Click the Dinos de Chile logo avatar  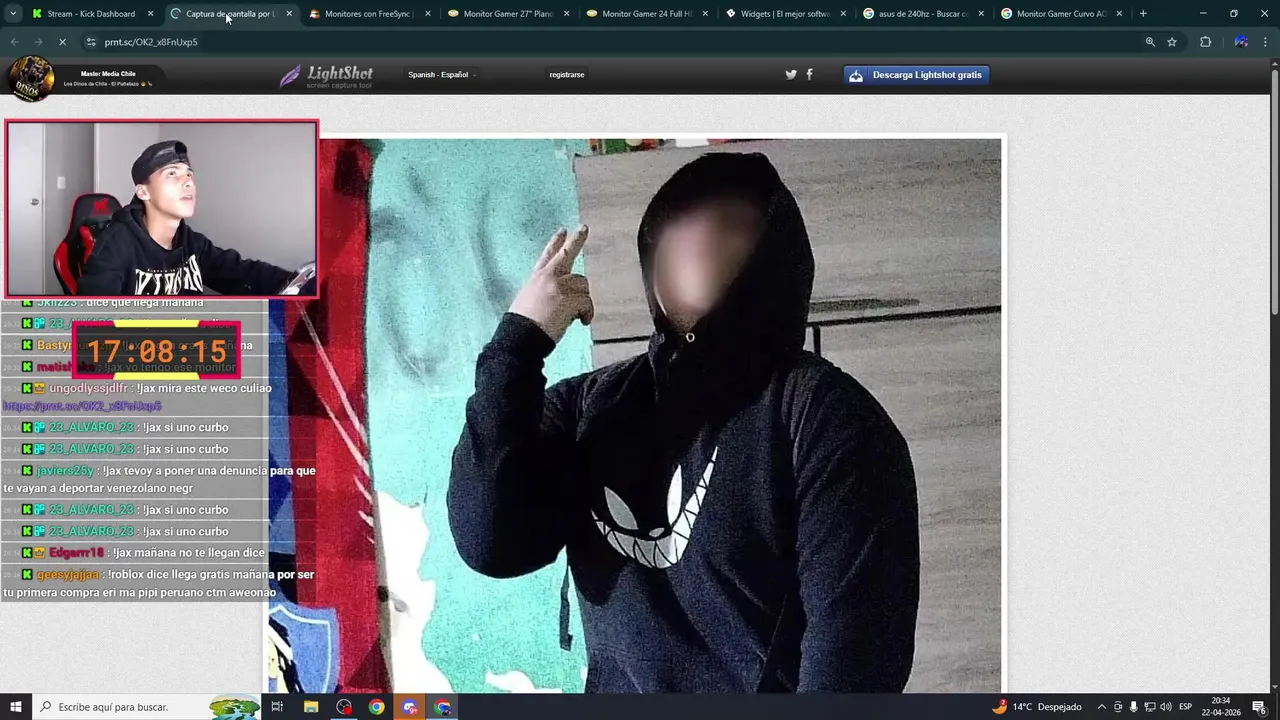coord(30,78)
